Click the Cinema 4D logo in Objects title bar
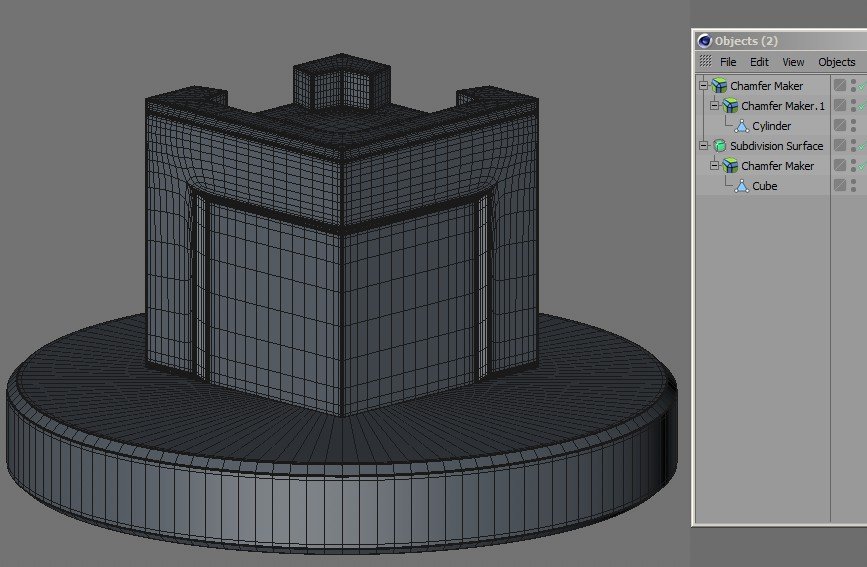867x567 pixels. point(704,41)
